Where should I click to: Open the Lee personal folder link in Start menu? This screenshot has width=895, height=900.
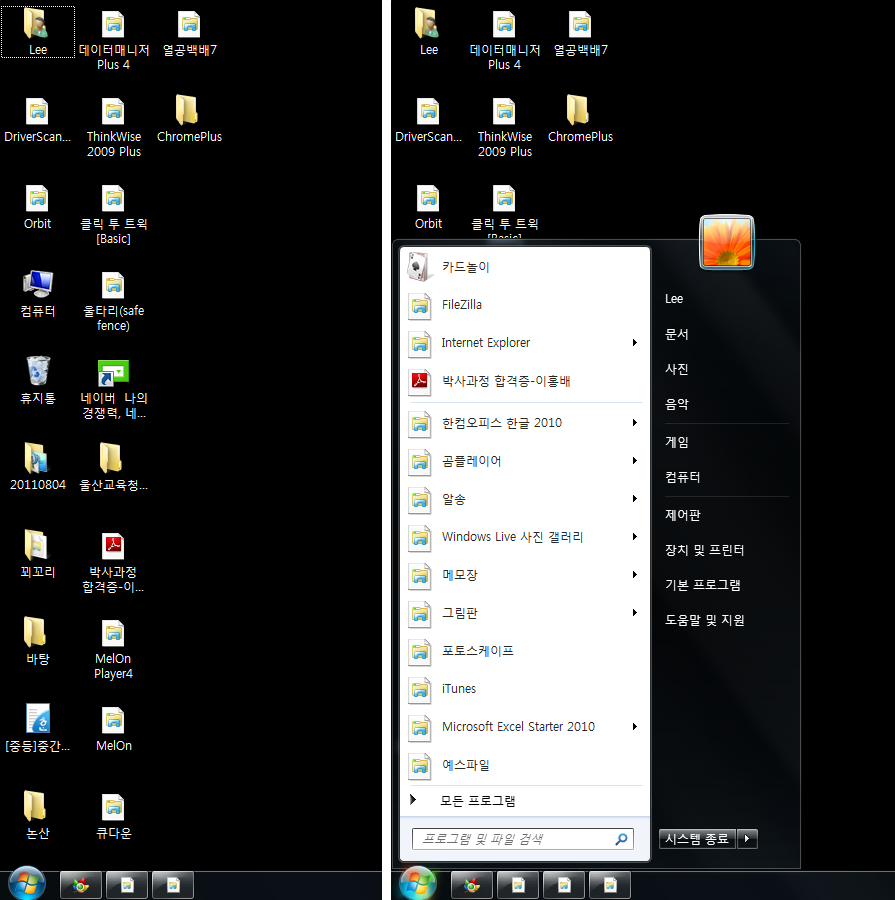pyautogui.click(x=673, y=299)
